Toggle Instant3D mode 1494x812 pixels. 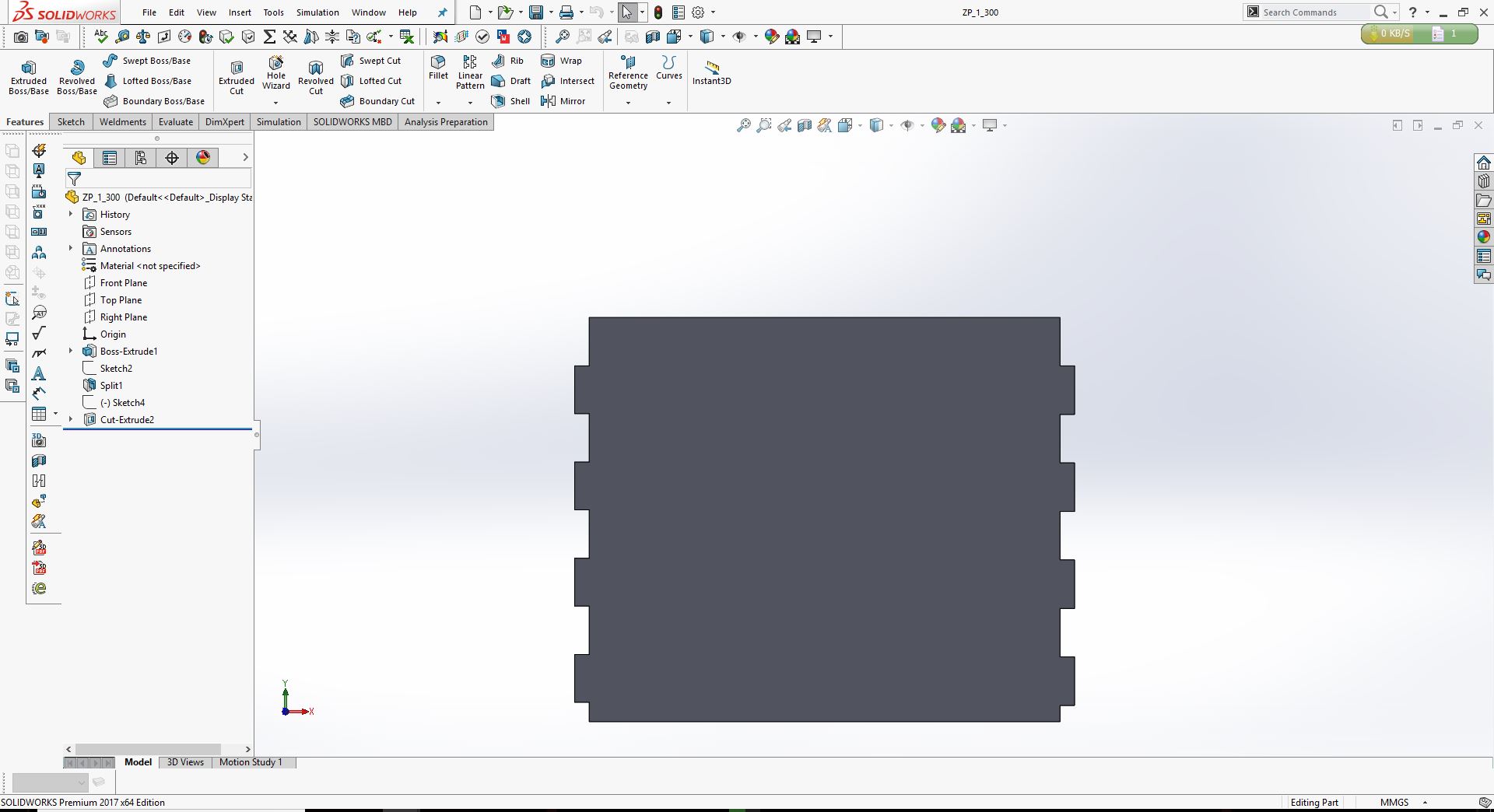click(x=711, y=72)
